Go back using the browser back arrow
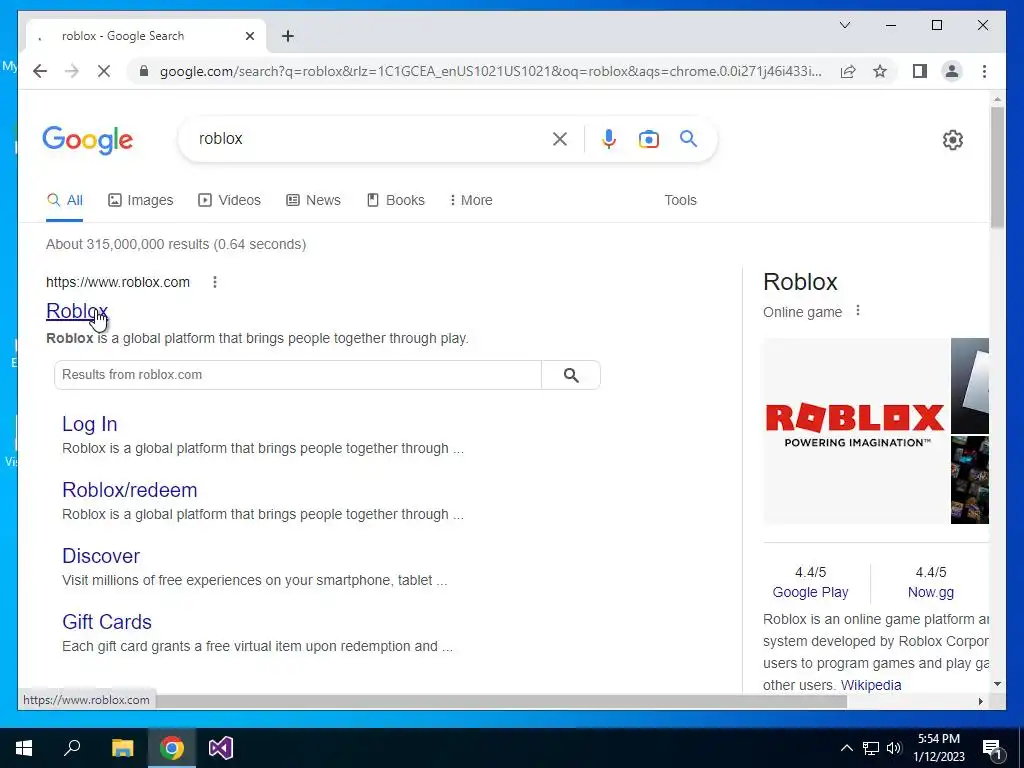This screenshot has height=768, width=1024. [40, 71]
